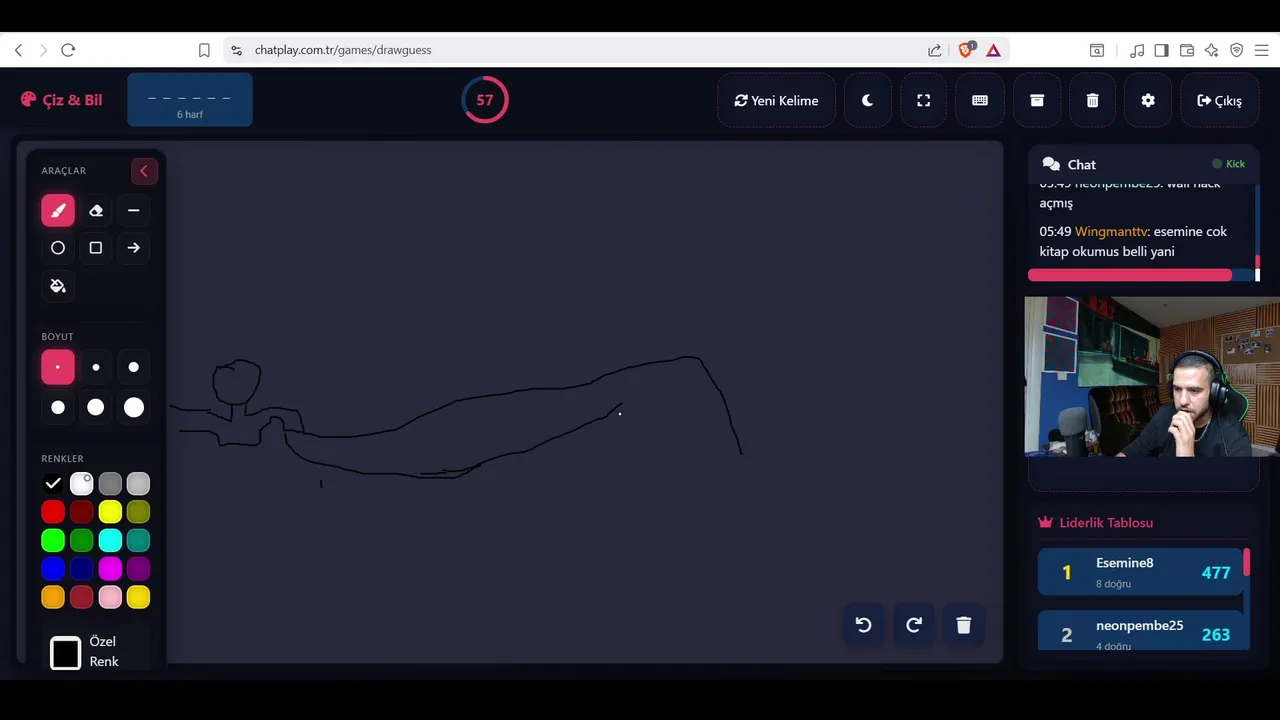Screen dimensions: 1280x720
Task: Open the archive box icon button
Action: point(1037,100)
